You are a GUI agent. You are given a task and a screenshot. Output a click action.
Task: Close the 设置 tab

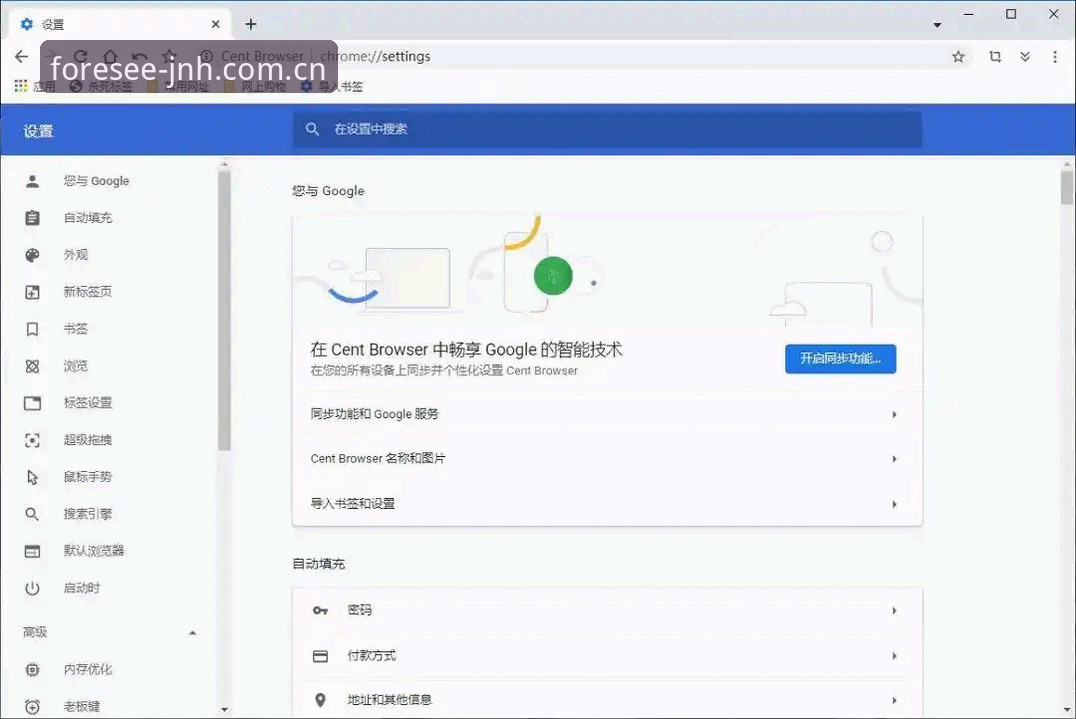215,24
